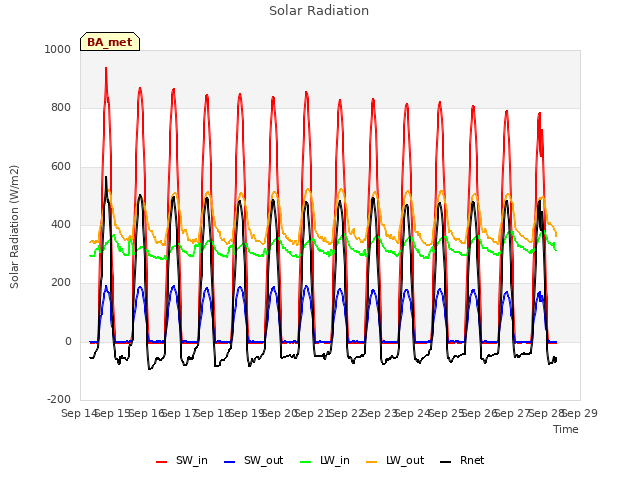Viewport: 640px width, 480px height.
Task: Click the black Rnet legend swatch
Action: pyautogui.click(x=446, y=462)
